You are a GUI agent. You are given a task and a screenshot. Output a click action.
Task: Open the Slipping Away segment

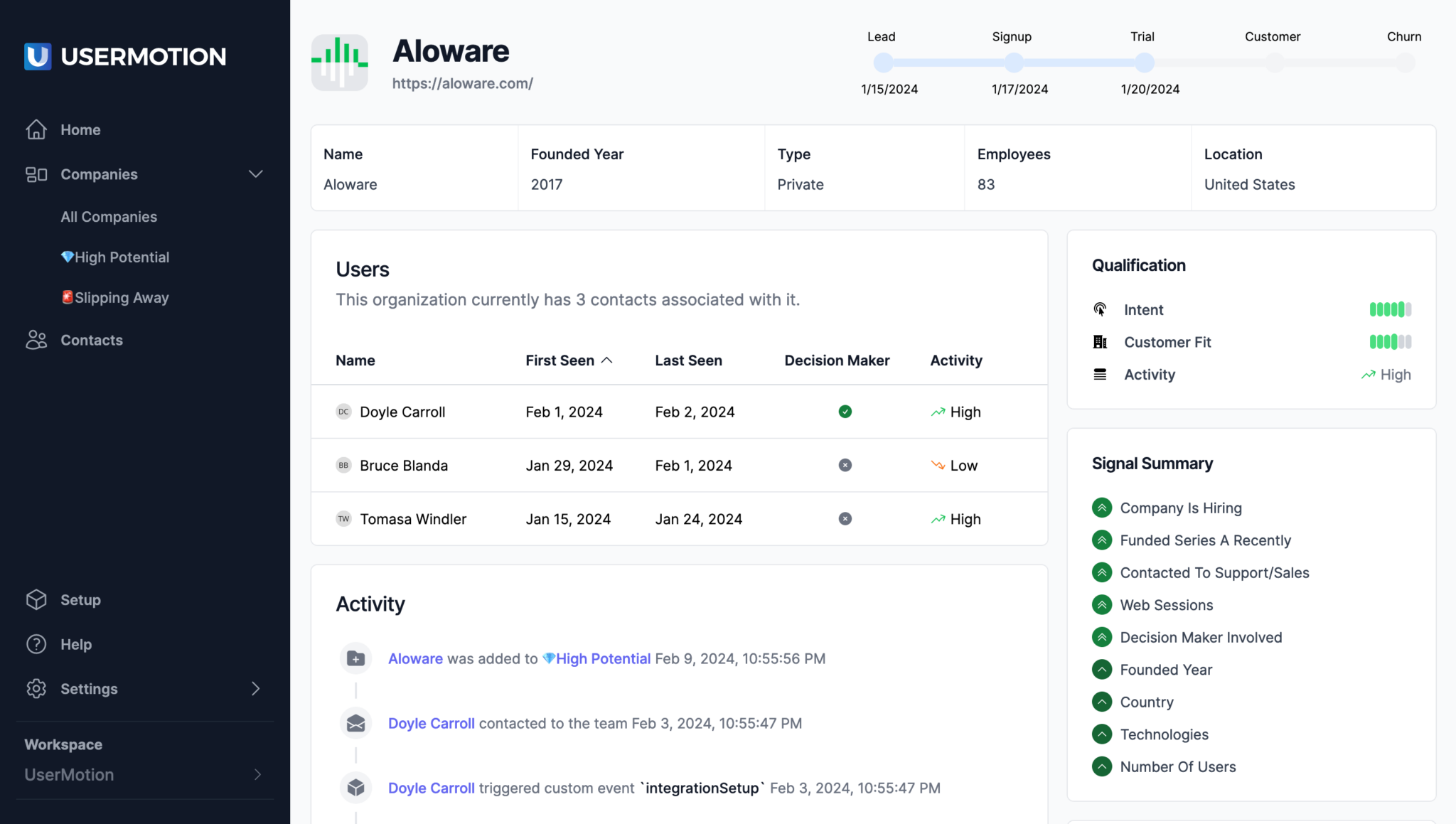point(115,297)
